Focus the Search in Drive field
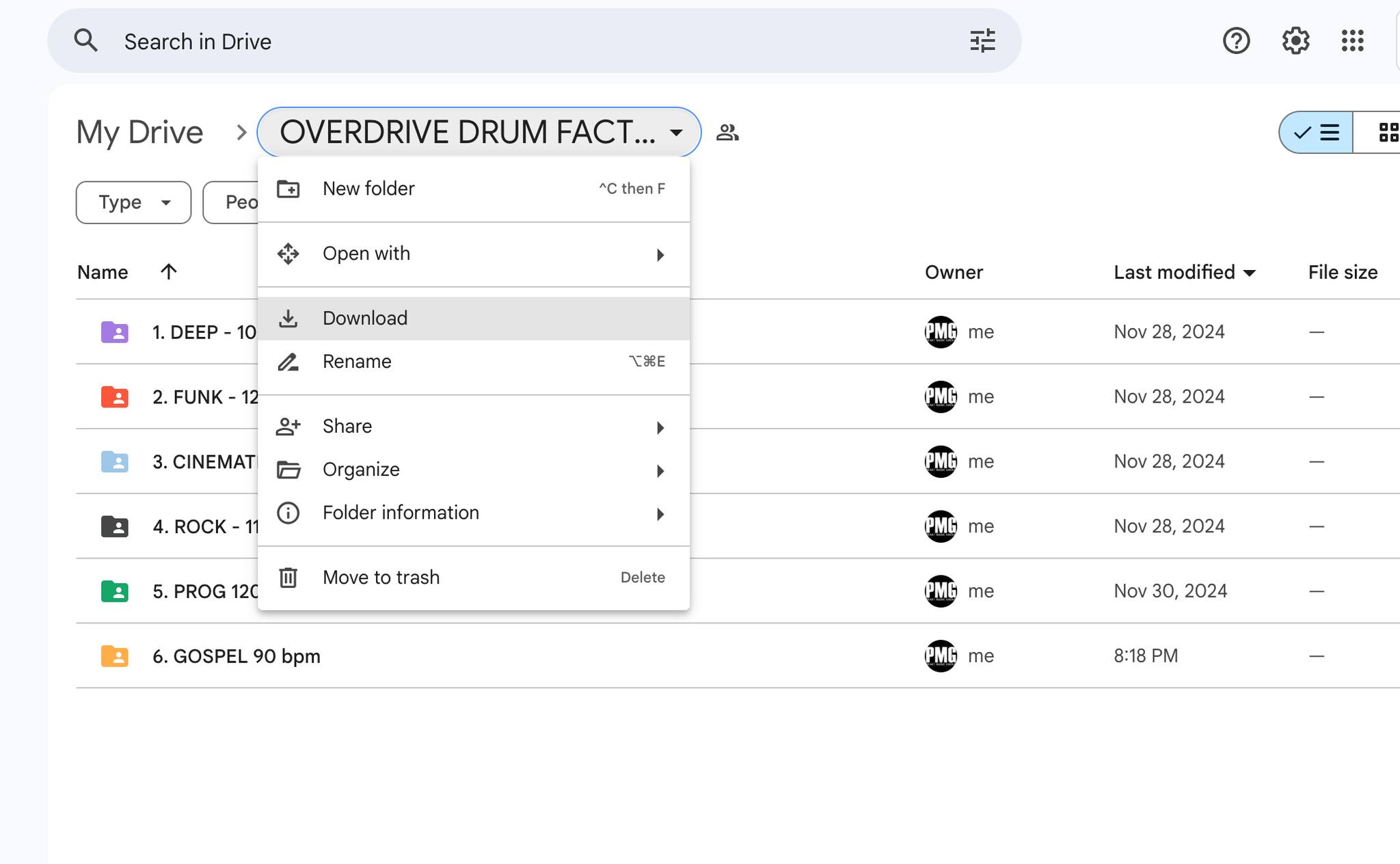 click(535, 41)
